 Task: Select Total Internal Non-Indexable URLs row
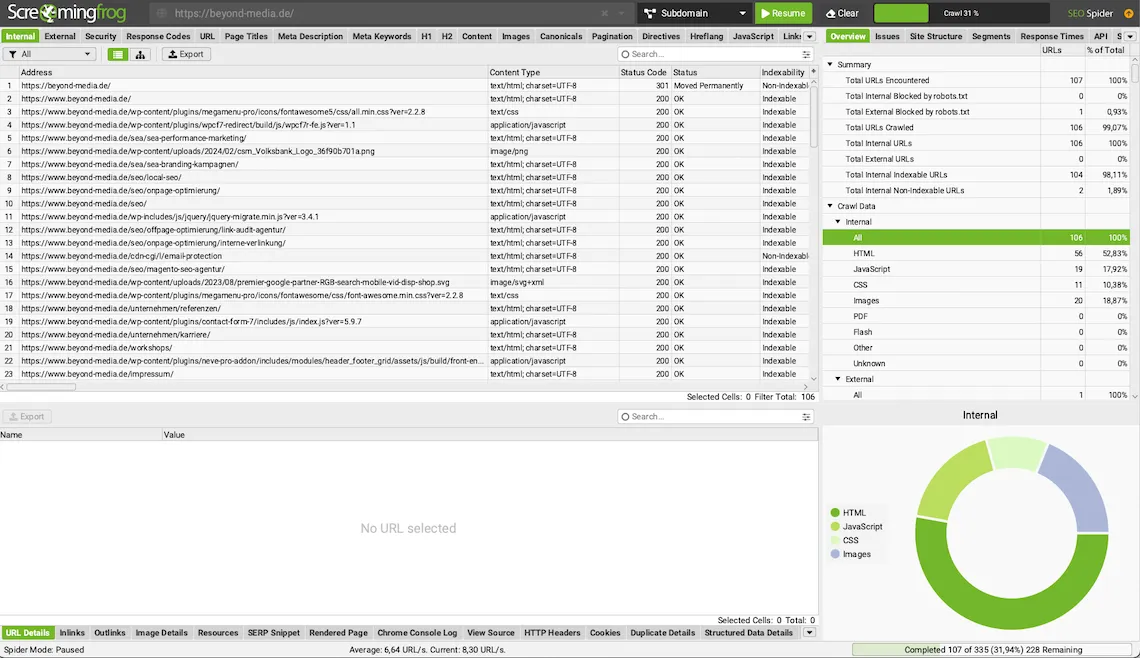tap(976, 190)
